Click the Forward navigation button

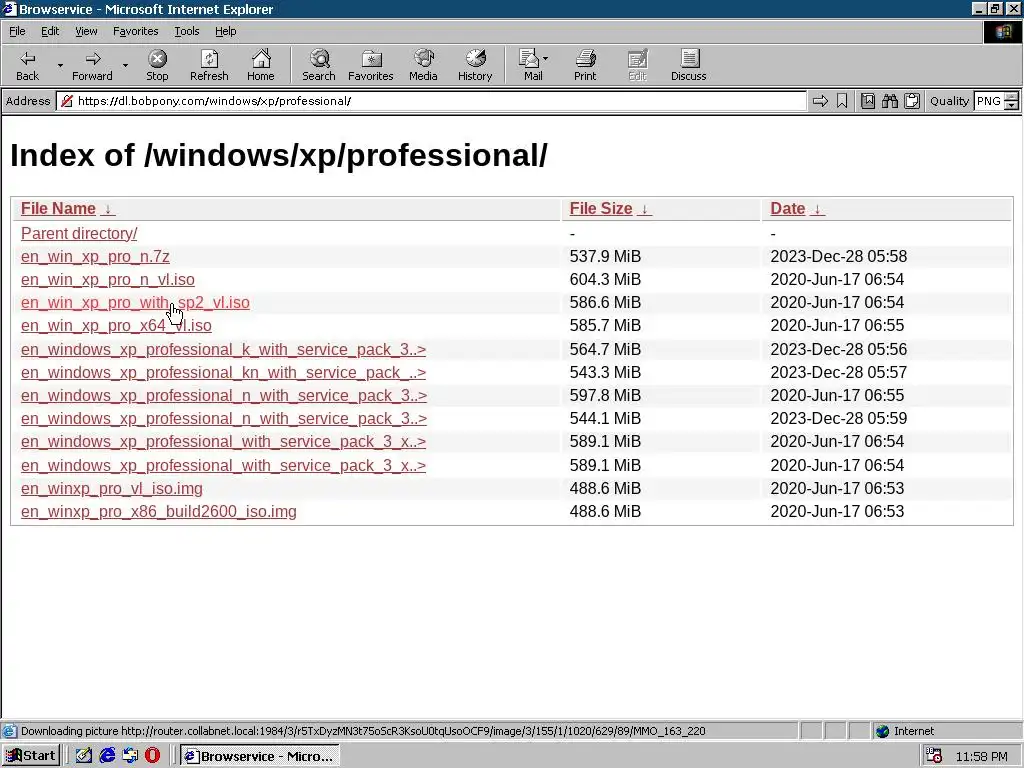click(x=92, y=65)
